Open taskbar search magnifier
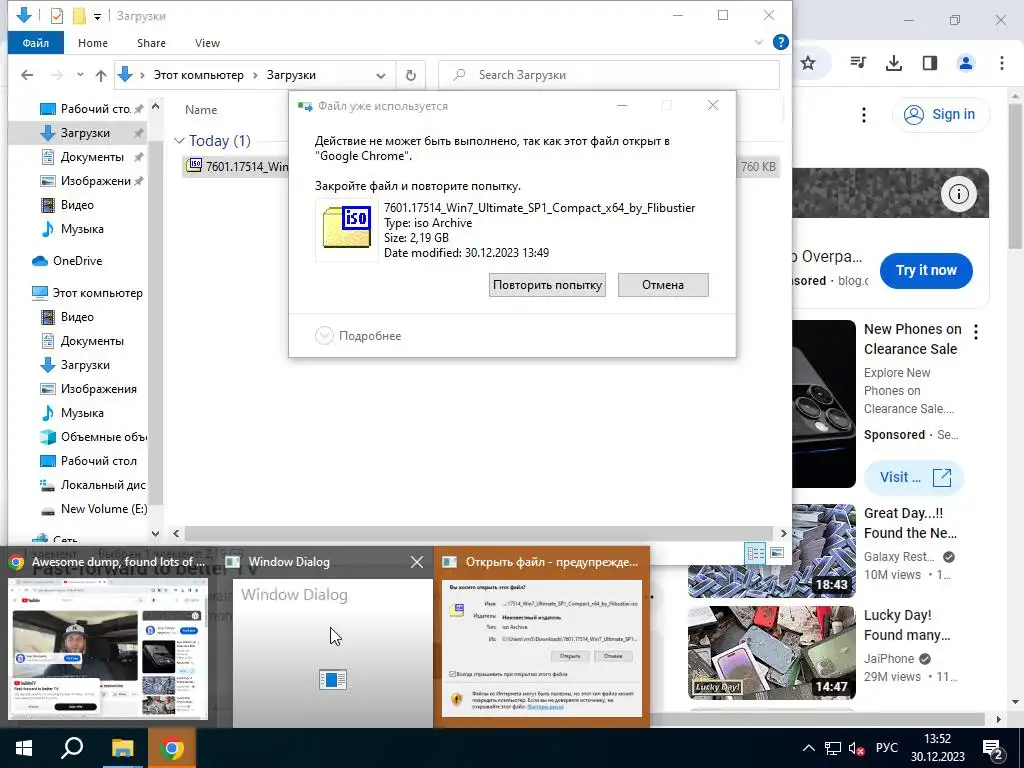The image size is (1024, 768). pyautogui.click(x=72, y=748)
